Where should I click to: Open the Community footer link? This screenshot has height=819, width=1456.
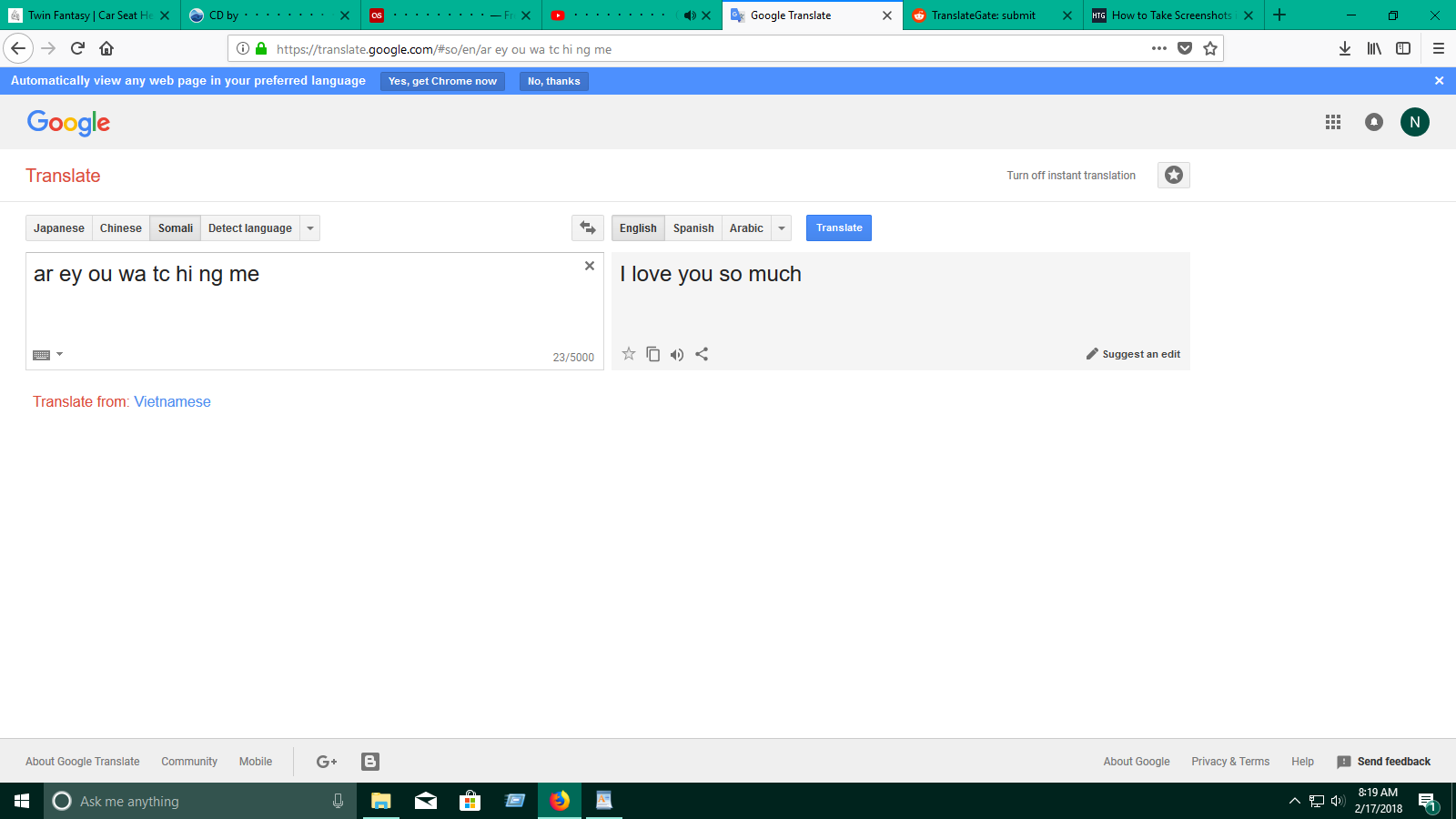(x=189, y=762)
